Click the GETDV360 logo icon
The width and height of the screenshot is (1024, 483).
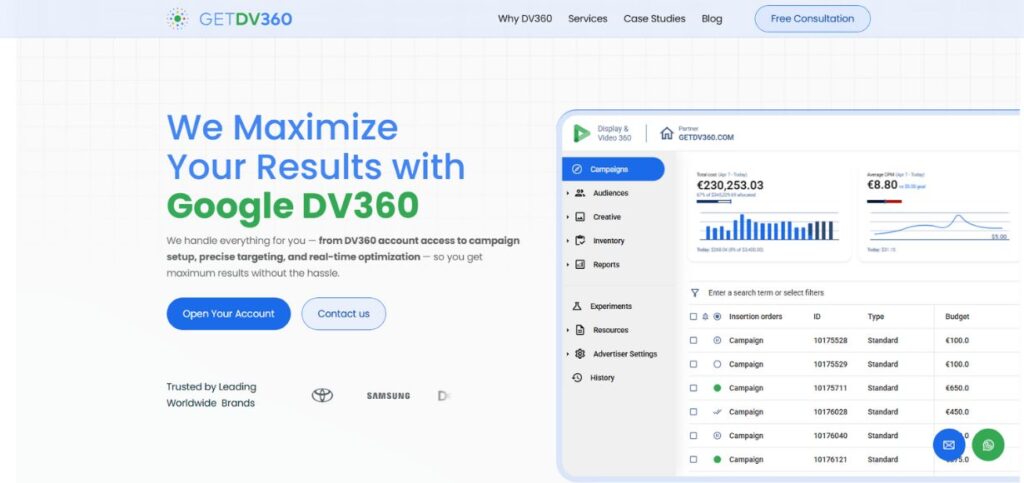(177, 19)
